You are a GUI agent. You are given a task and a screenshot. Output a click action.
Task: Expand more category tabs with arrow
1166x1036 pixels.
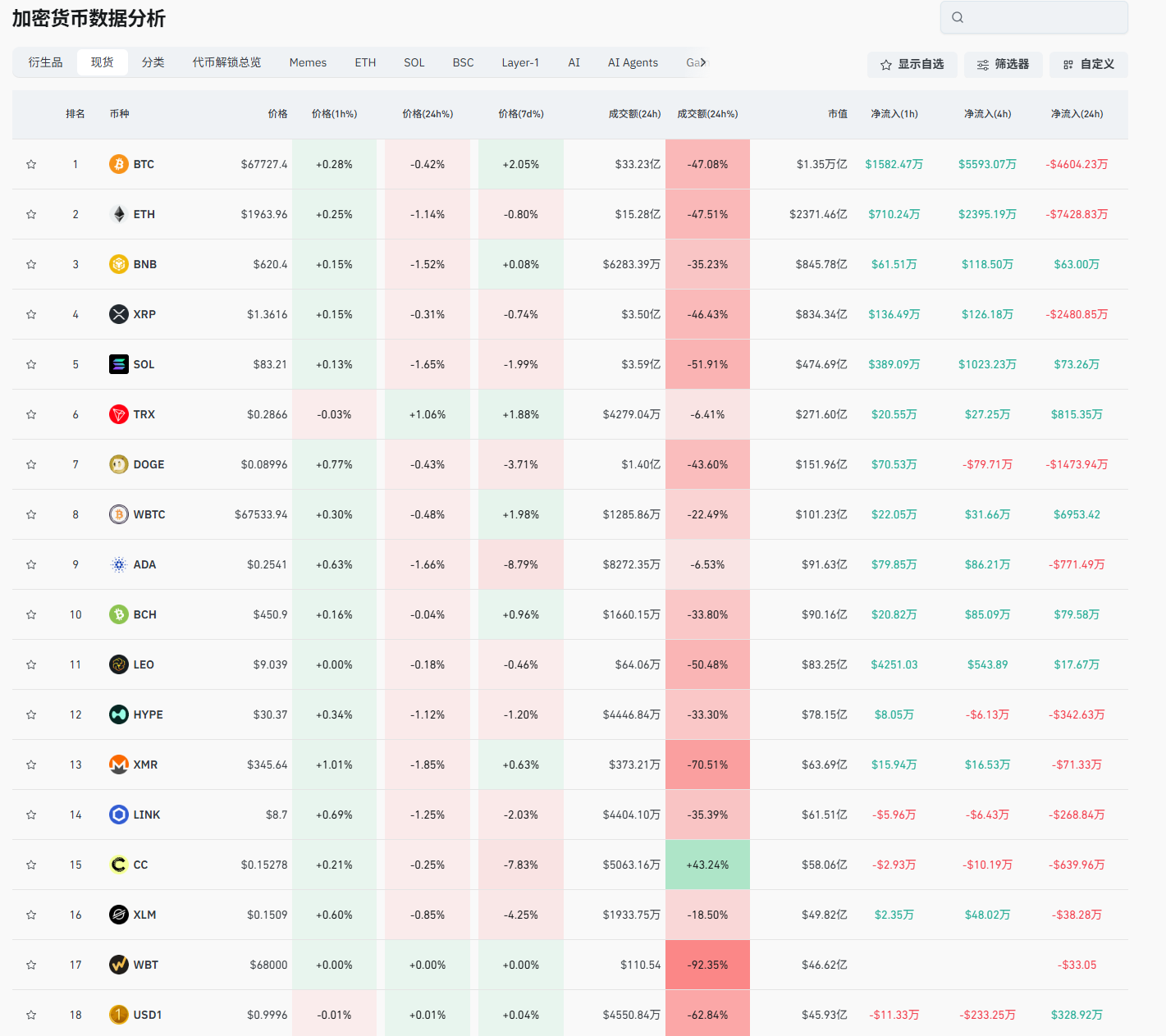tap(702, 62)
